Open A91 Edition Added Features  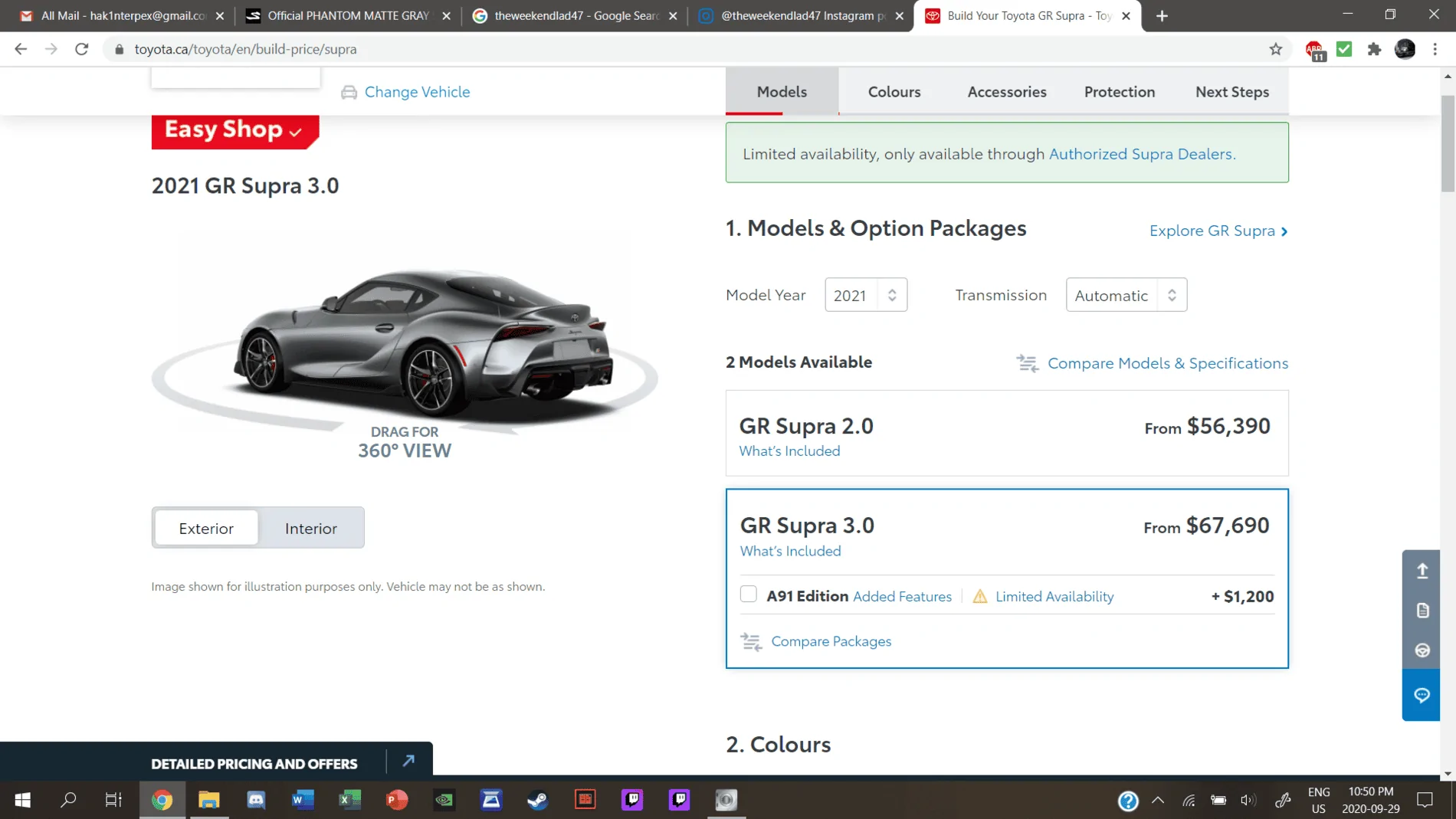click(902, 596)
